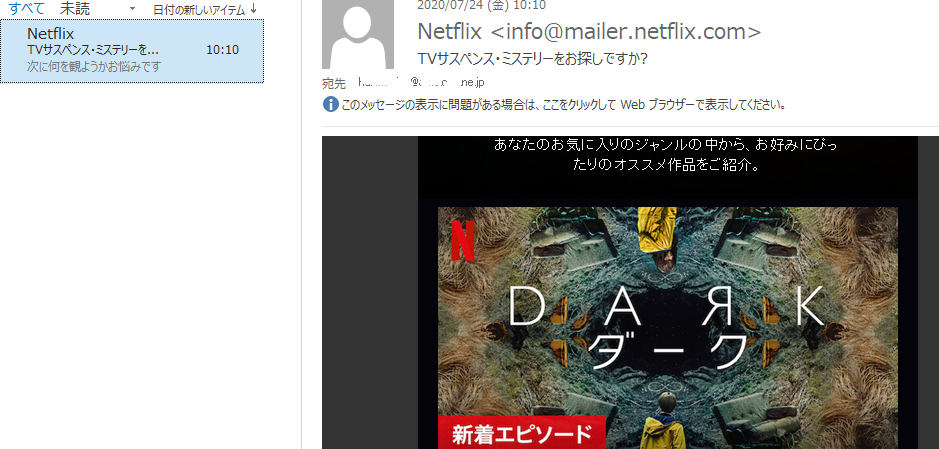Click the date 2020/07/24 (金) 10:10
The height and width of the screenshot is (449, 939).
(481, 5)
